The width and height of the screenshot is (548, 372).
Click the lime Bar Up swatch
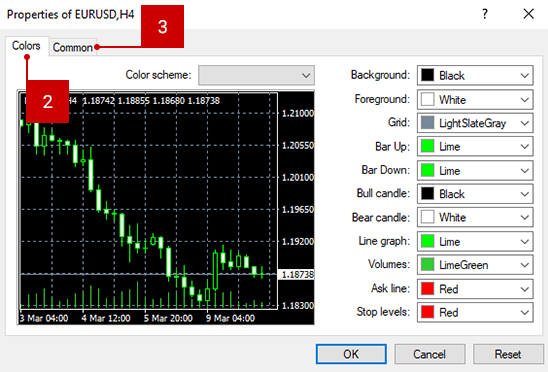[427, 146]
